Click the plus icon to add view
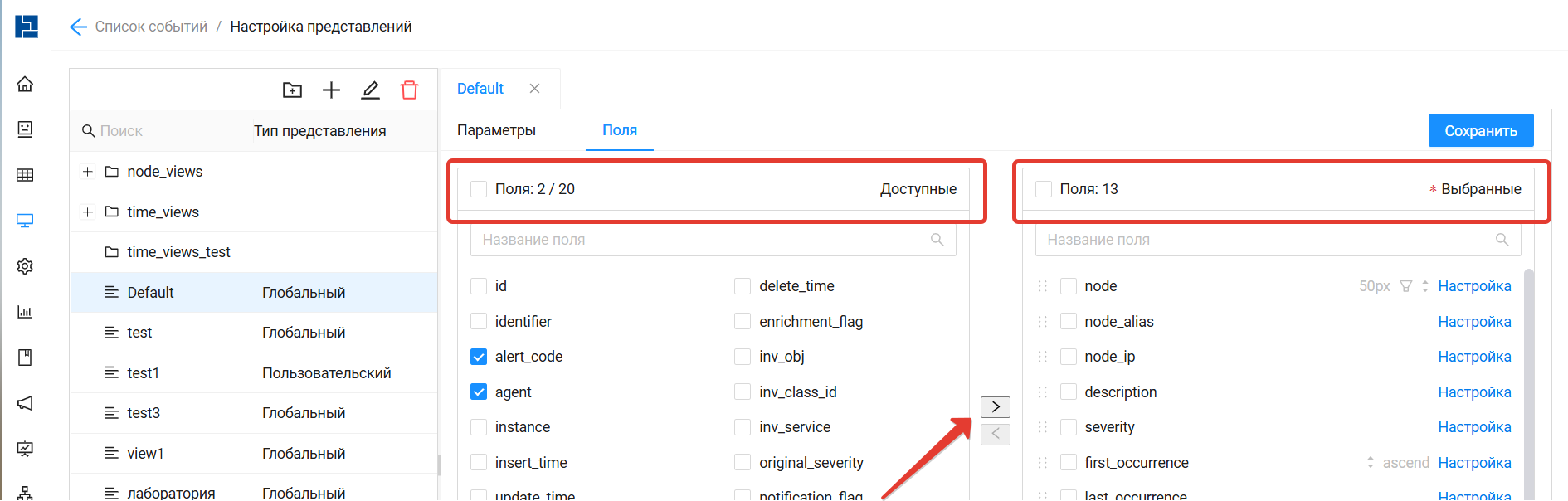This screenshot has width=1568, height=501. click(x=331, y=90)
